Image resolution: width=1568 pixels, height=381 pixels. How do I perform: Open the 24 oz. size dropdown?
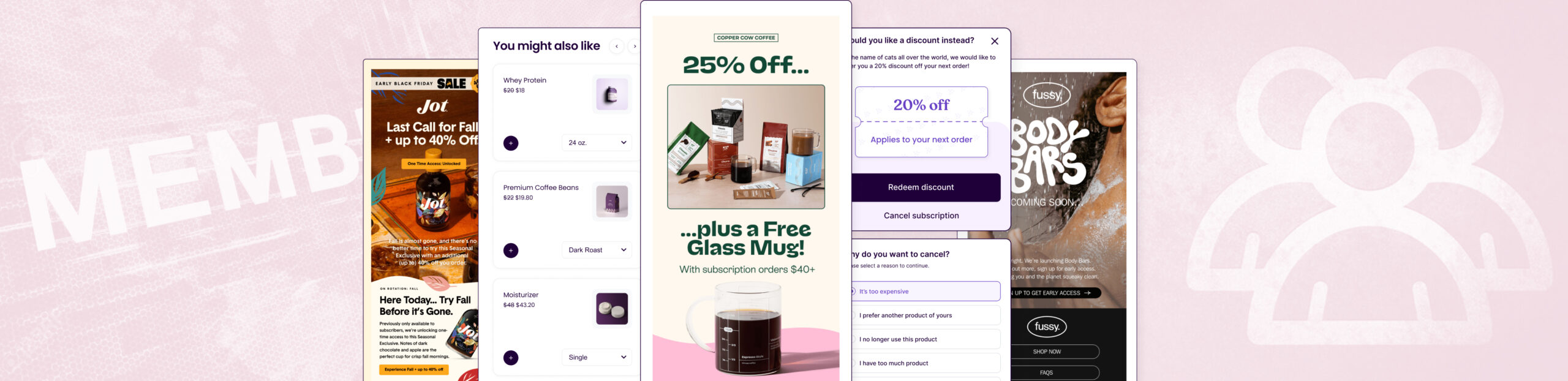coord(597,143)
